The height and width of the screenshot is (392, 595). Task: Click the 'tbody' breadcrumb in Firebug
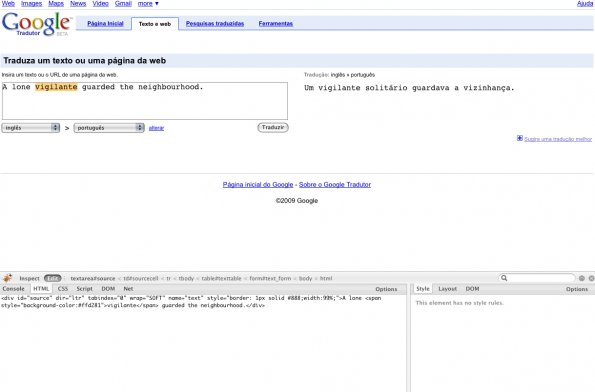pyautogui.click(x=186, y=279)
